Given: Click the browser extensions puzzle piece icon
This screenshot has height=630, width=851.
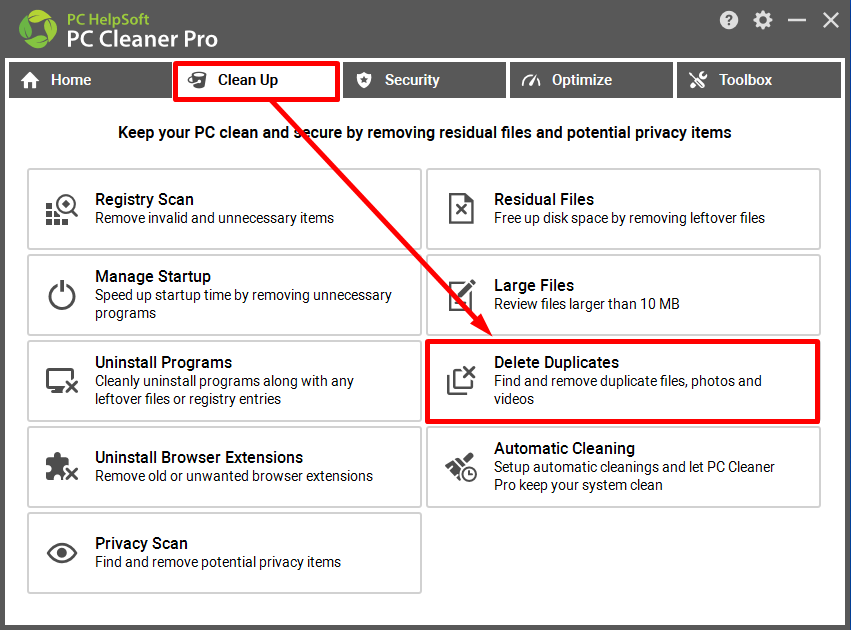Looking at the screenshot, I should point(62,467).
